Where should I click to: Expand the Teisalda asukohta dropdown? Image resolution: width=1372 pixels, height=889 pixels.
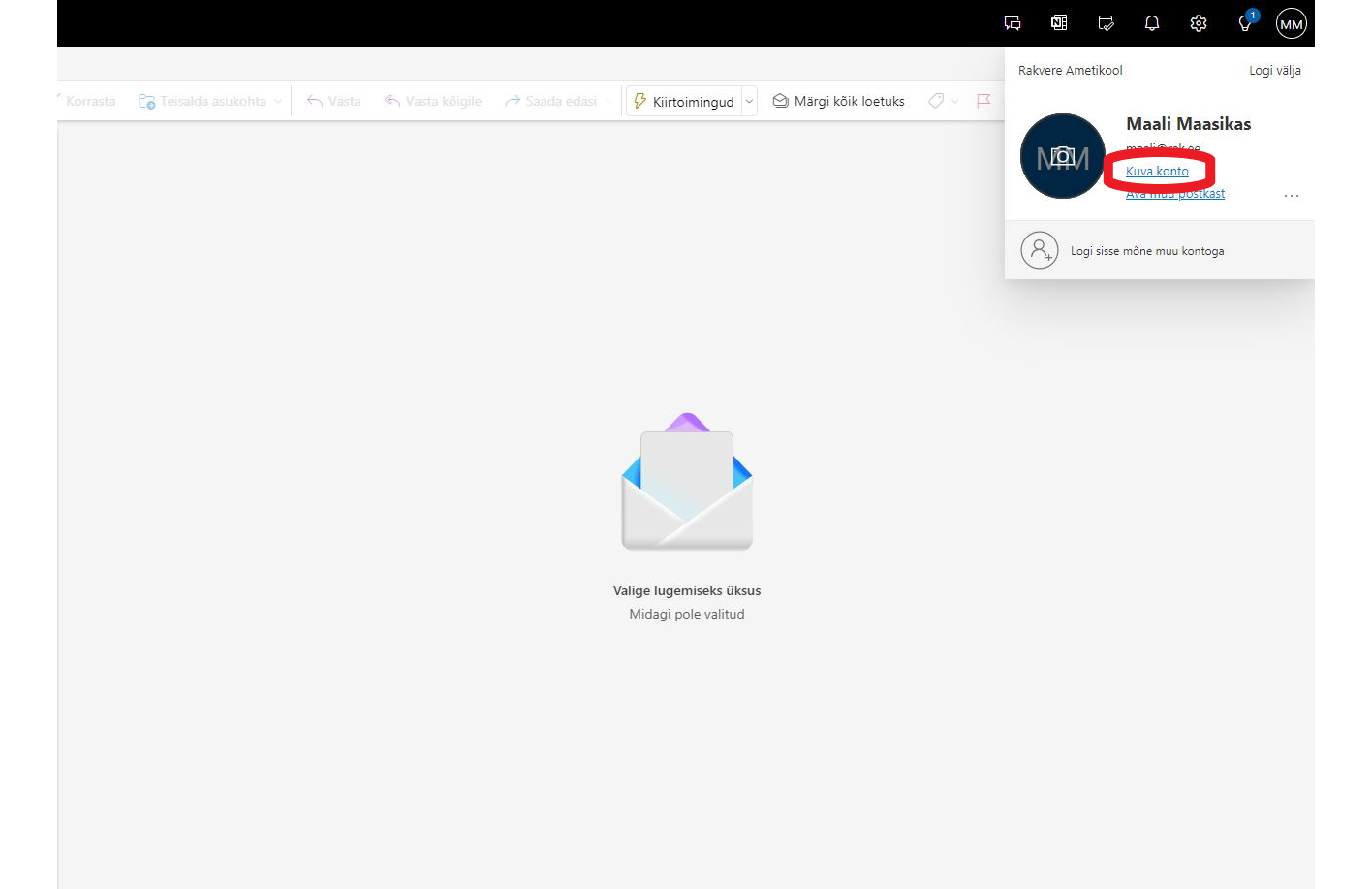[x=278, y=101]
